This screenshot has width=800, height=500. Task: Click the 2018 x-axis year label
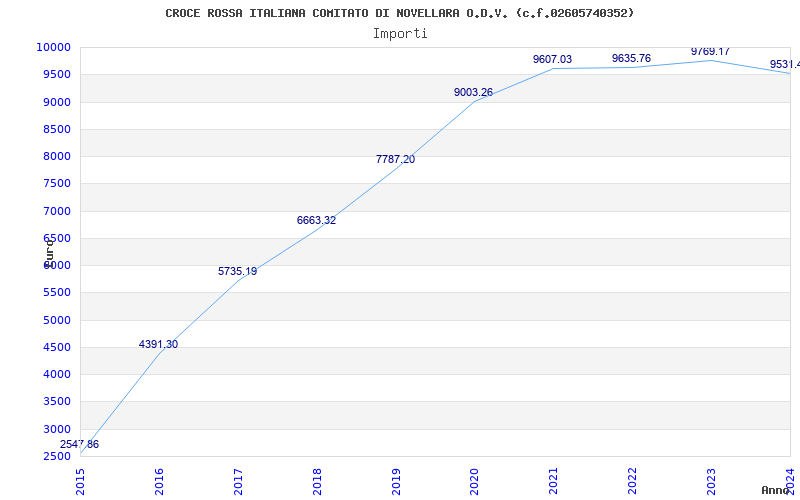[317, 482]
